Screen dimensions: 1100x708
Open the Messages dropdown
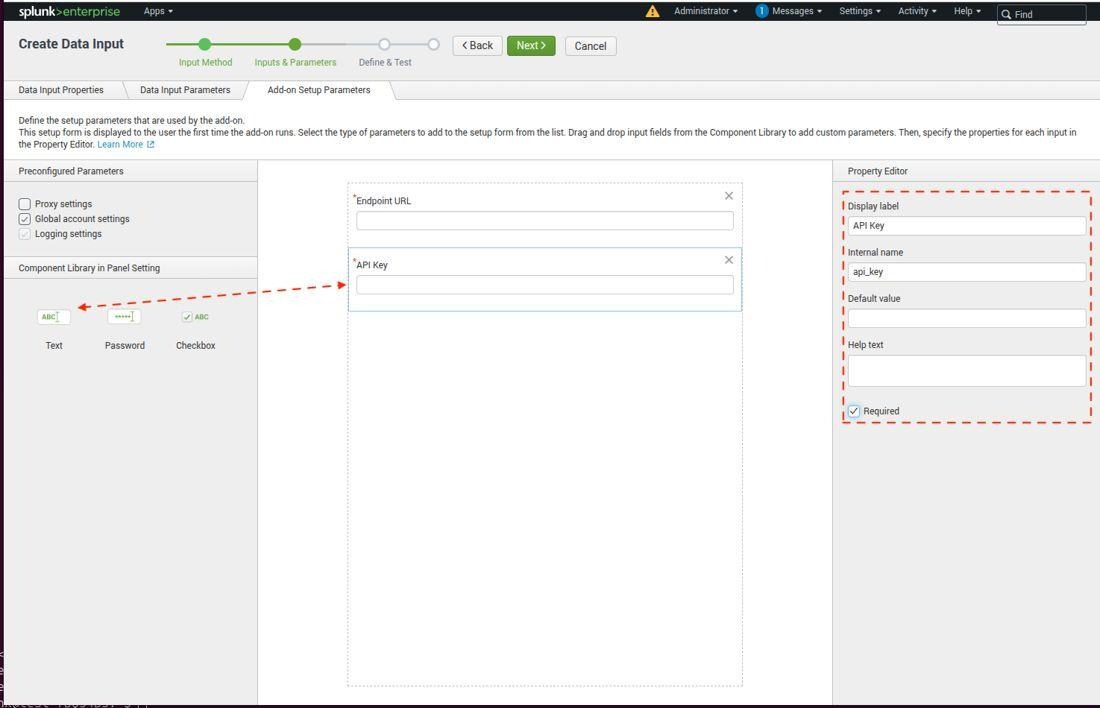pos(796,11)
